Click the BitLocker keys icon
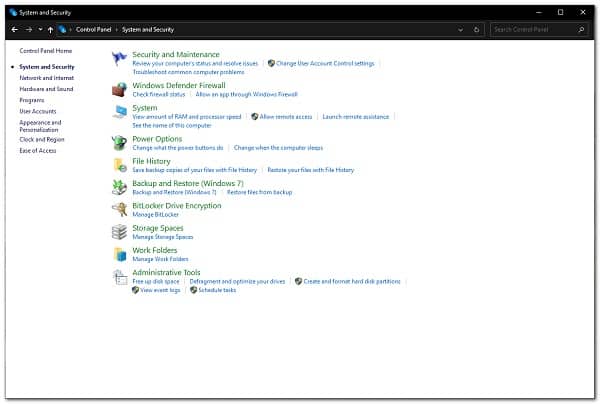This screenshot has width=600, height=404. click(119, 209)
